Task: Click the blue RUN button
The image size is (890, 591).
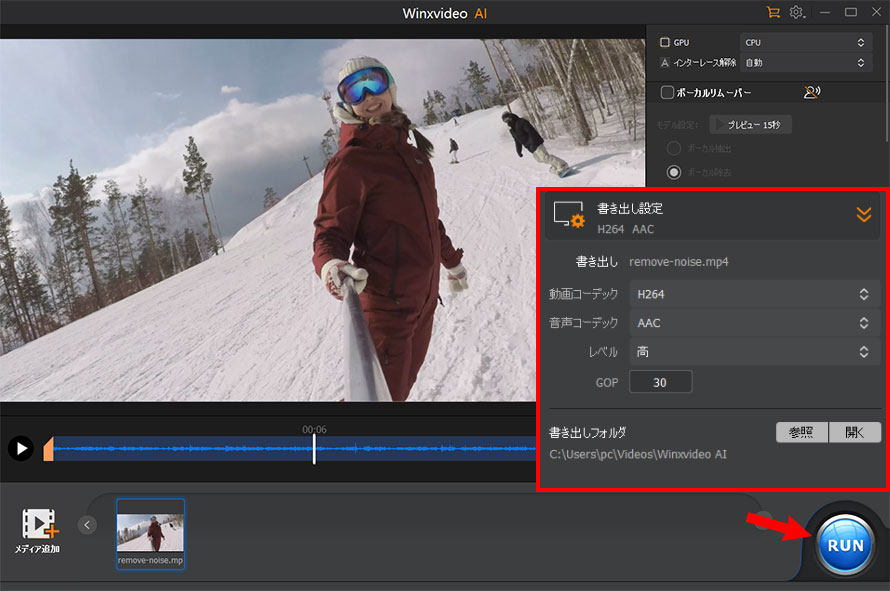Action: click(845, 546)
